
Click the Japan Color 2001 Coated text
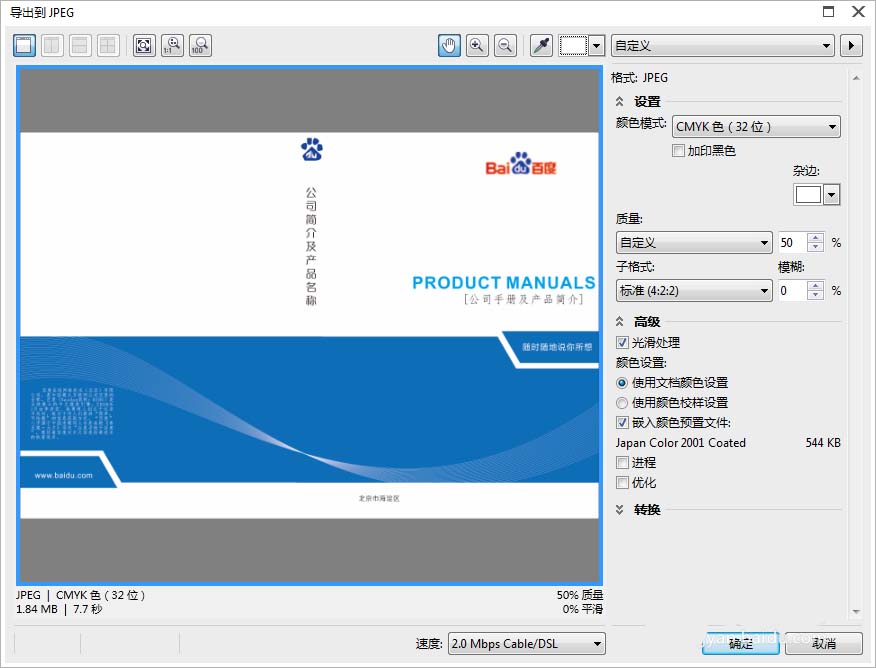[x=680, y=443]
